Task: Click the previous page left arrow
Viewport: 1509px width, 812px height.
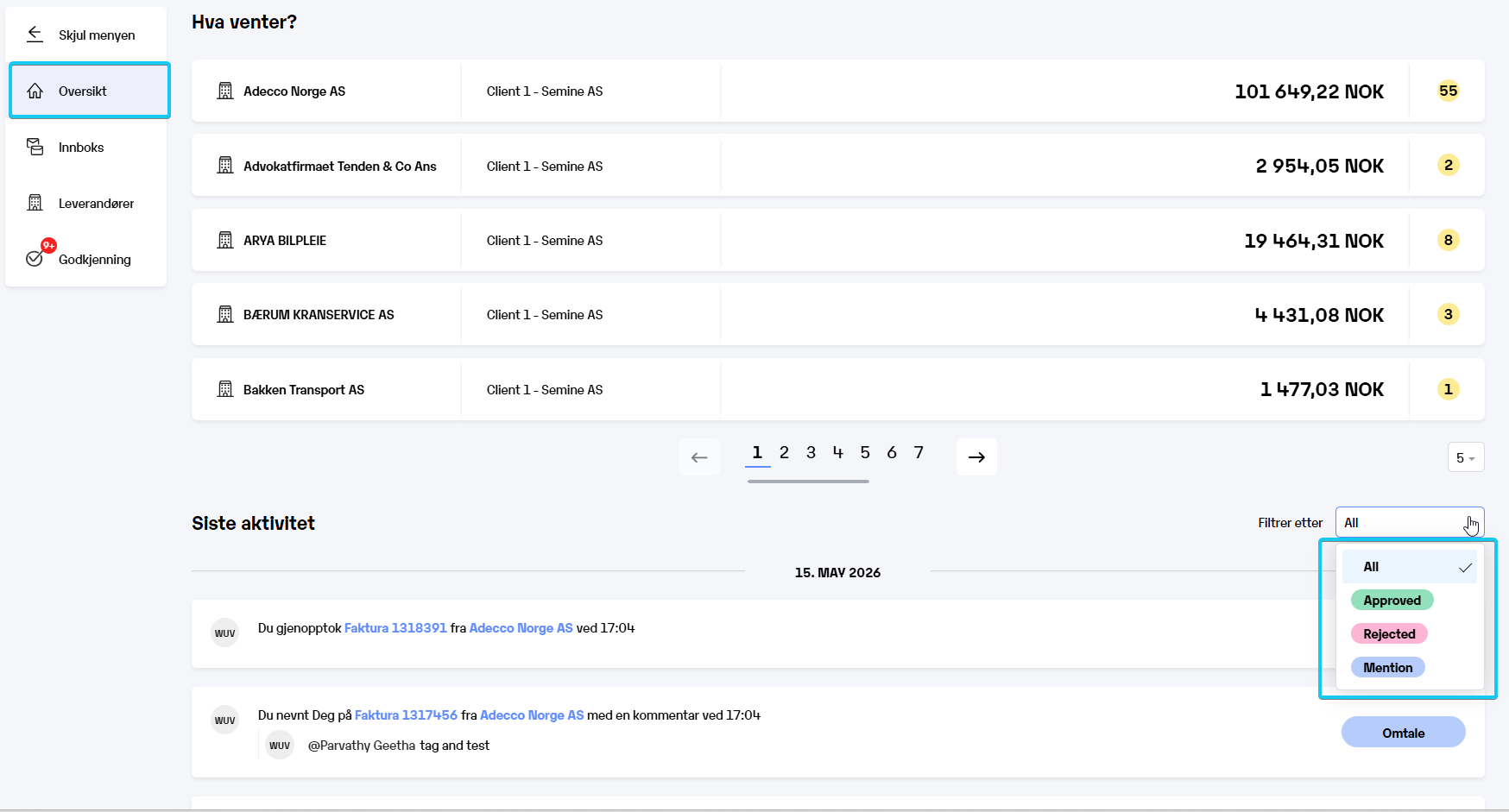Action: (x=699, y=457)
